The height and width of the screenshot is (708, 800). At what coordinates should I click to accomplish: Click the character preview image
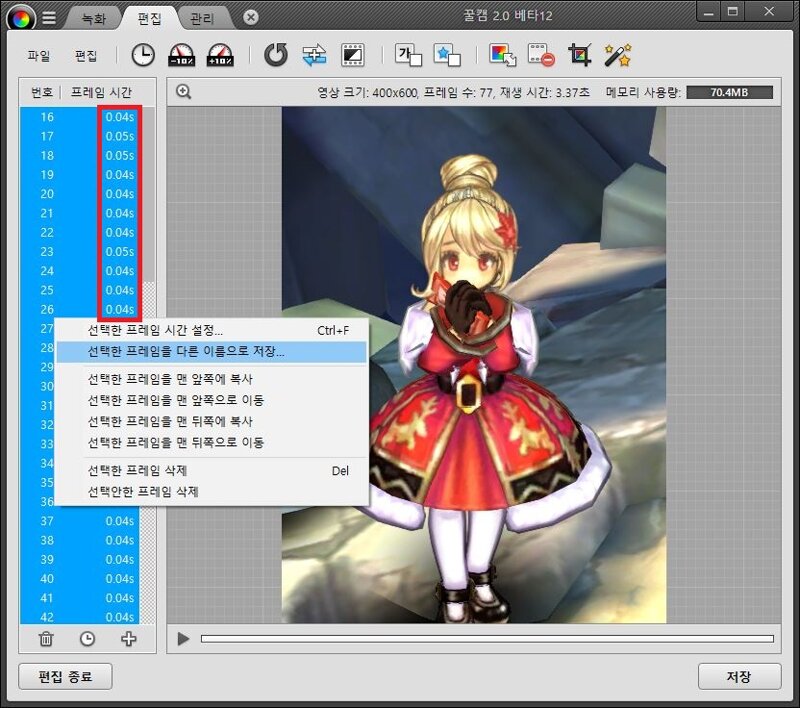(474, 365)
